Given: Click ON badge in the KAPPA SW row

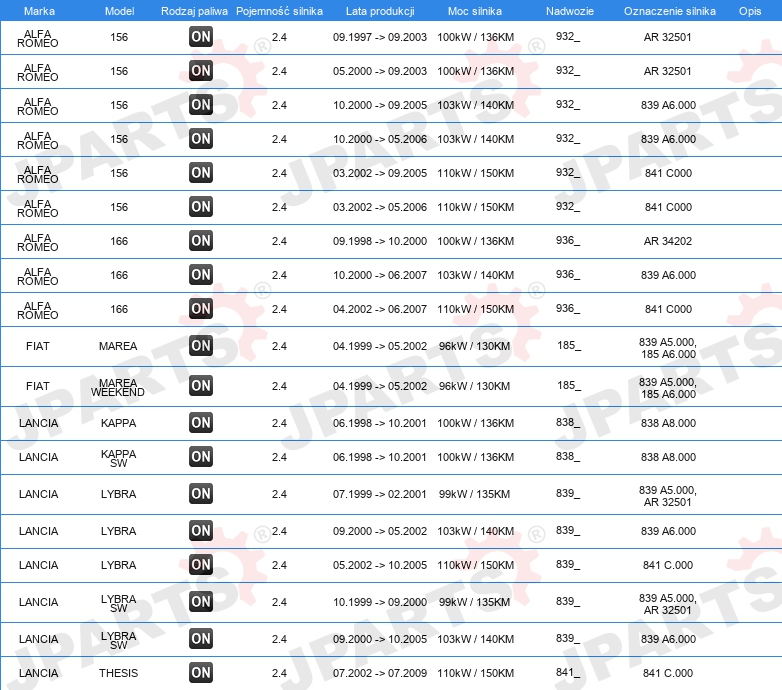Looking at the screenshot, I should click(x=201, y=456).
